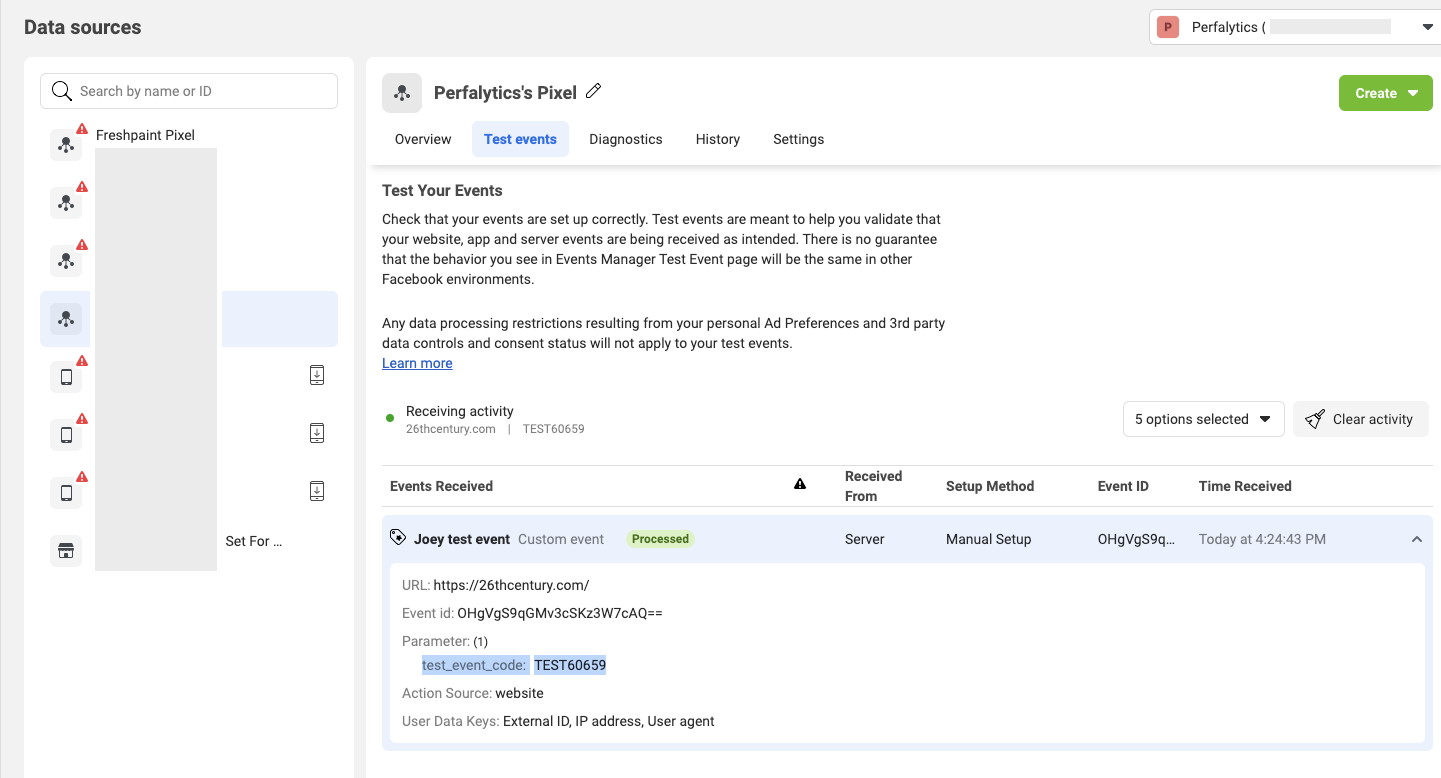Screen dimensions: 1441x778
Task: Open the 5 options selected dropdown
Action: point(1203,419)
